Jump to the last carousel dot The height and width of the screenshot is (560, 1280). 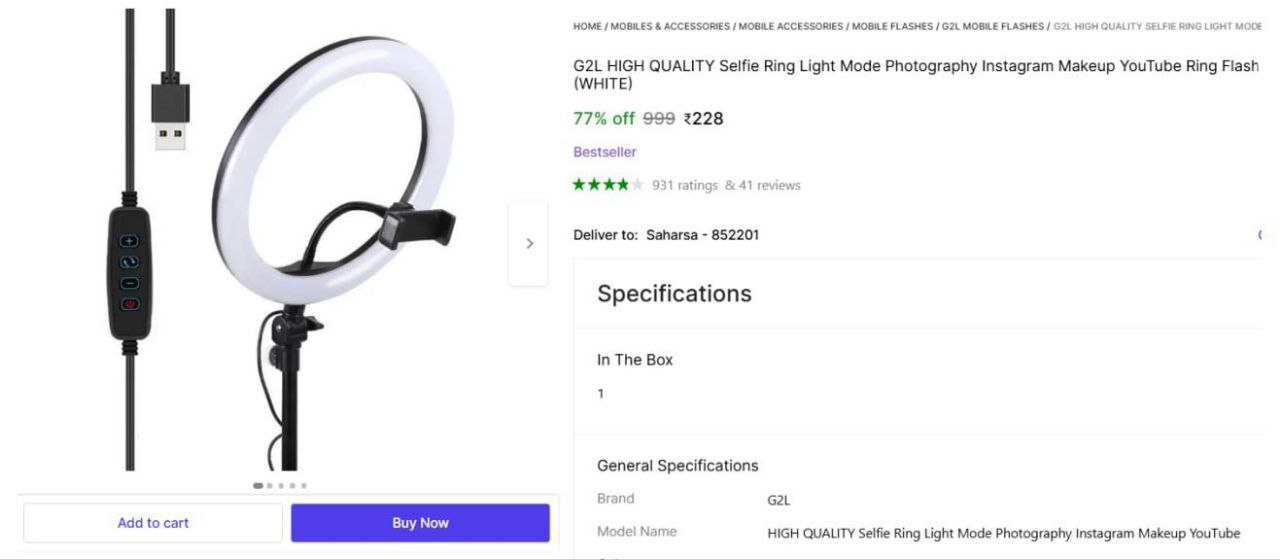pyautogui.click(x=304, y=486)
